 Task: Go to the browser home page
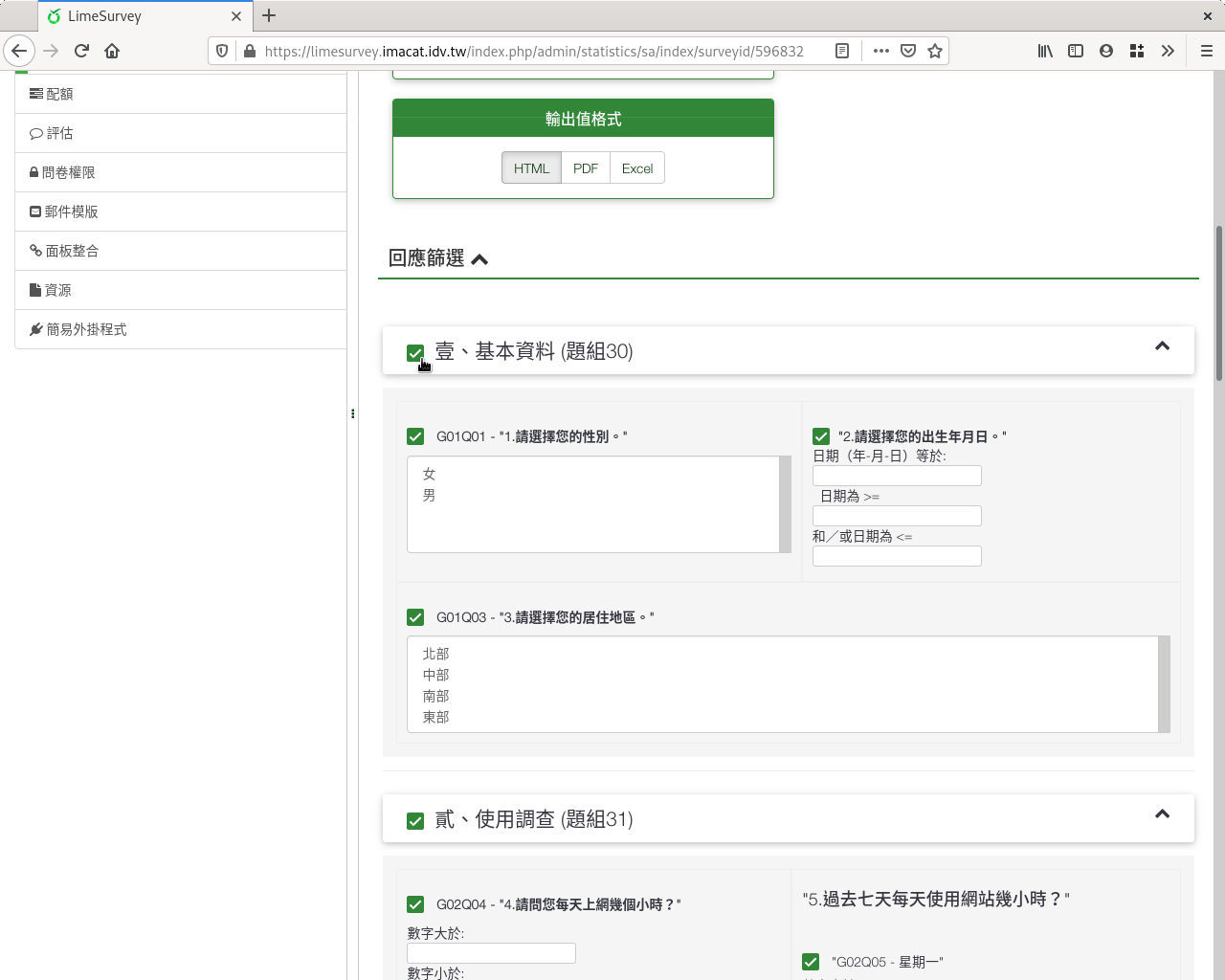tap(112, 51)
